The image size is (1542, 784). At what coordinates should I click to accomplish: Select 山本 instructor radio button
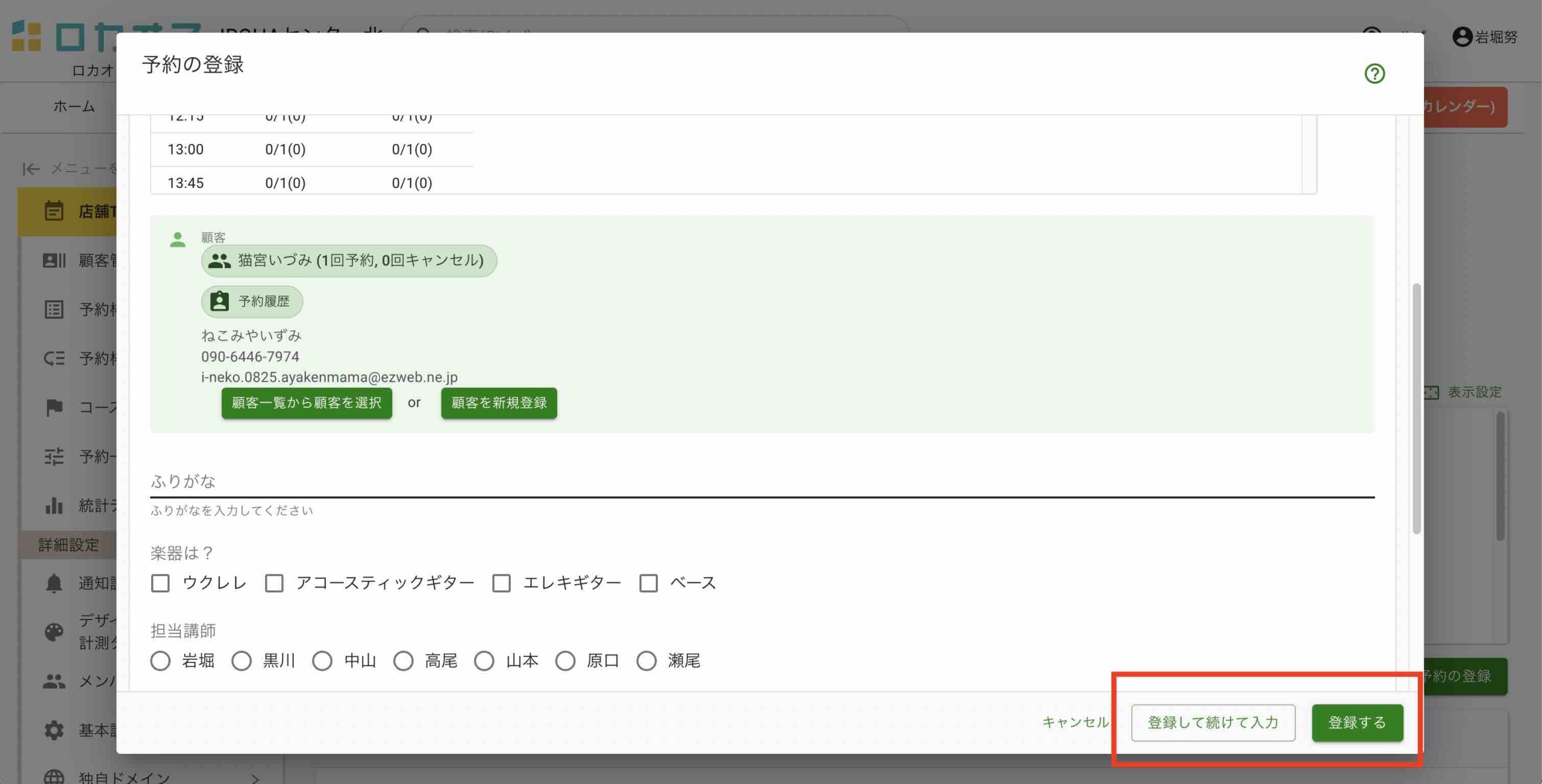(x=484, y=661)
